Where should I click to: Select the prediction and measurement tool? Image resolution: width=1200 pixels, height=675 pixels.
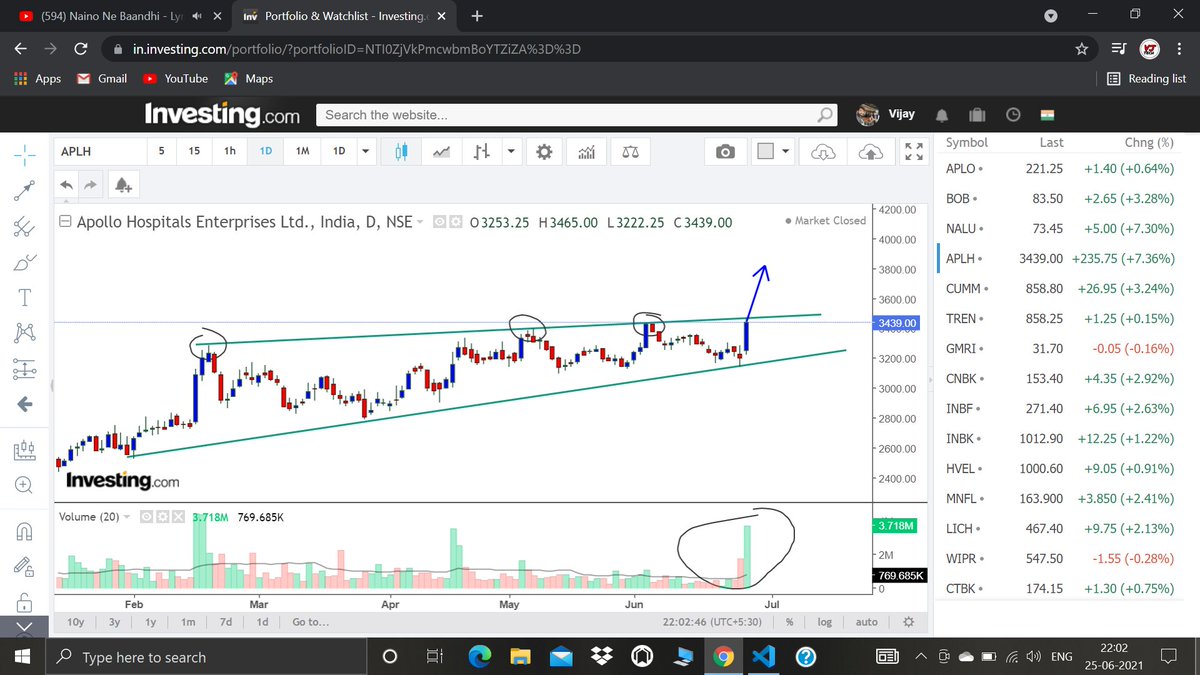coord(25,369)
